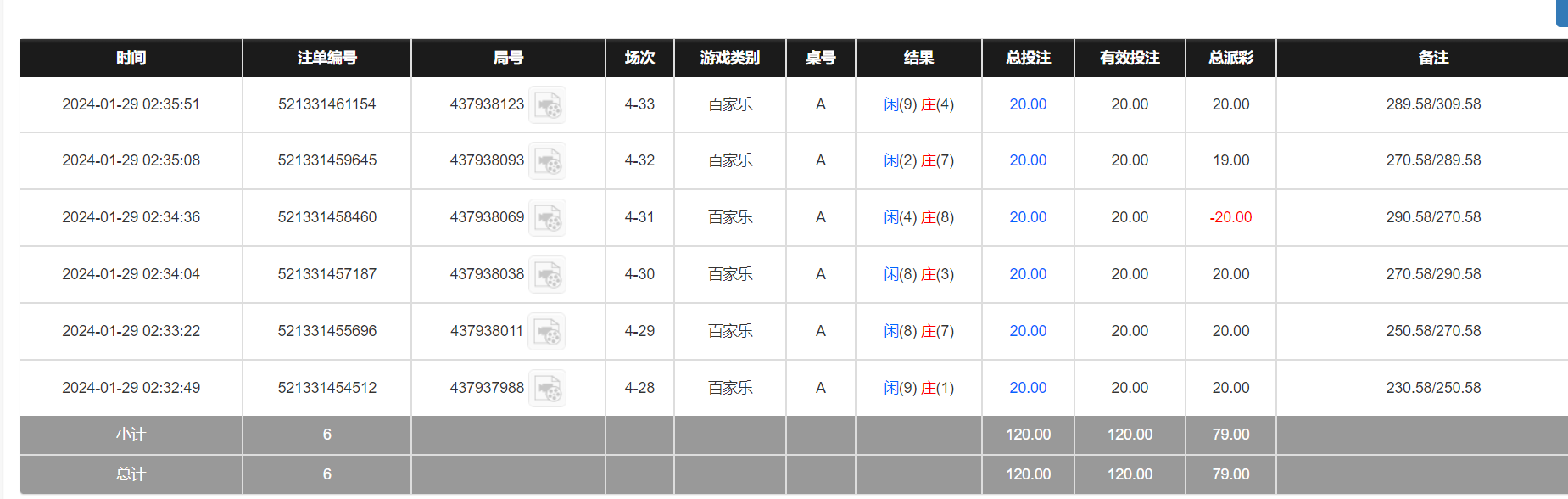Click the 结果 column header

[918, 58]
